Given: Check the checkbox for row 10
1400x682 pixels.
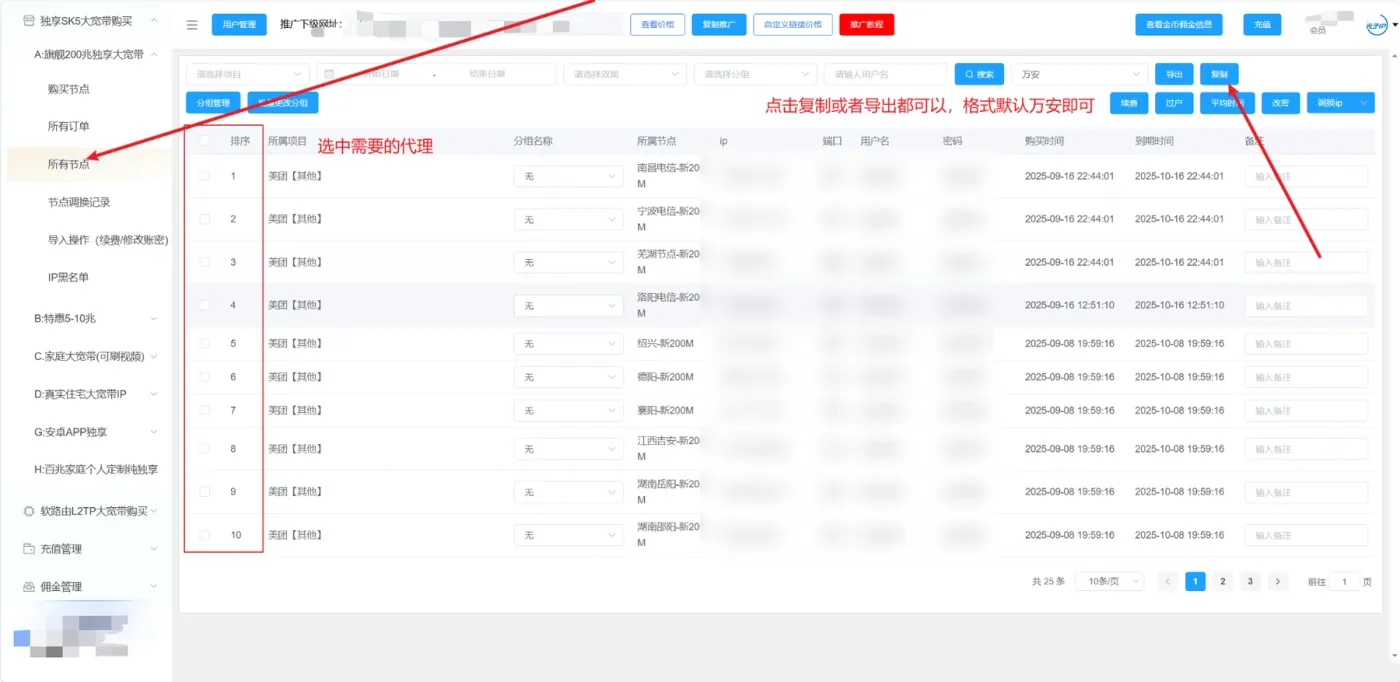Looking at the screenshot, I should tap(205, 535).
